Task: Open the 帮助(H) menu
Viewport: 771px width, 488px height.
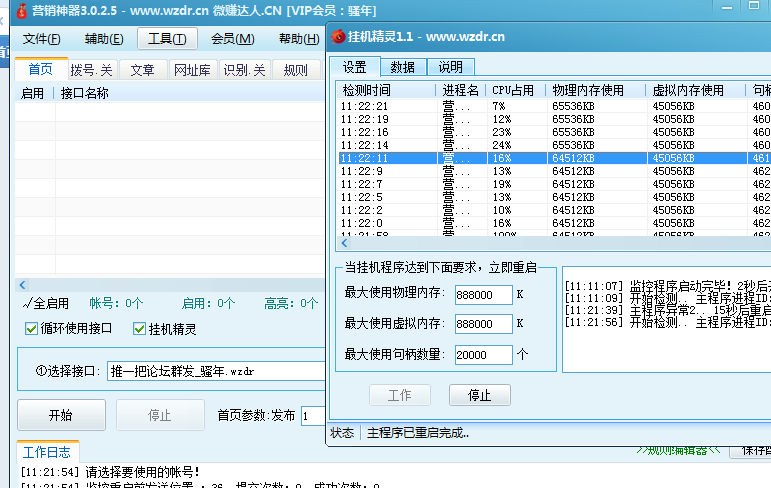Action: (x=299, y=39)
